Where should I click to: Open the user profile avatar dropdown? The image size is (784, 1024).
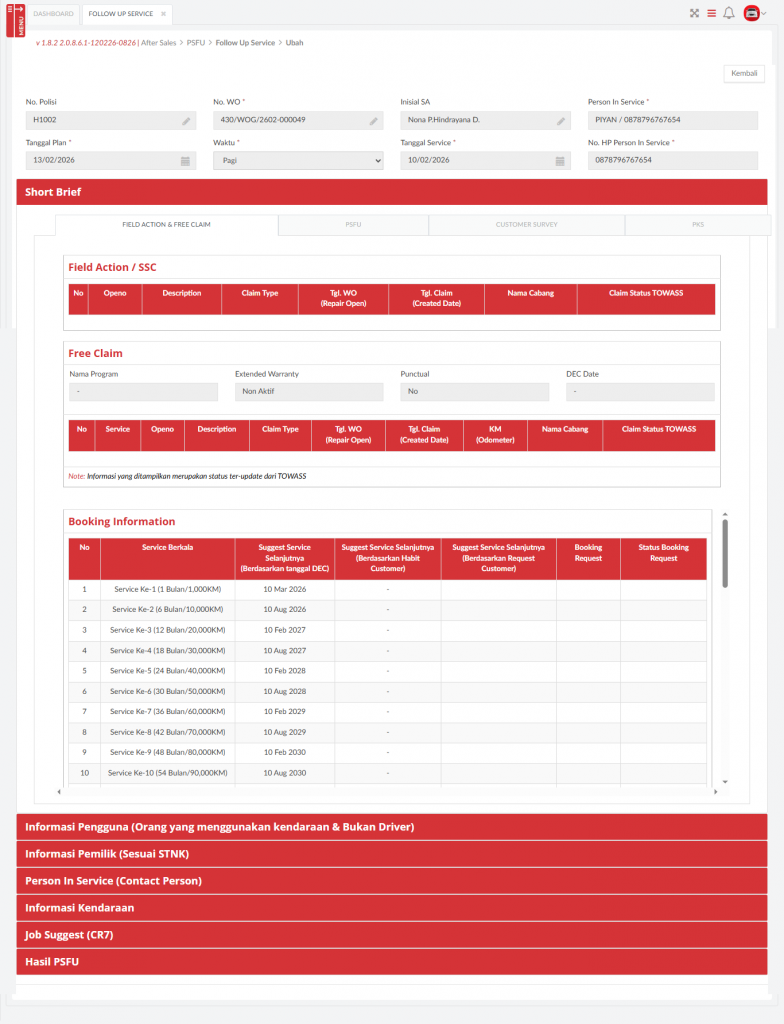[754, 14]
